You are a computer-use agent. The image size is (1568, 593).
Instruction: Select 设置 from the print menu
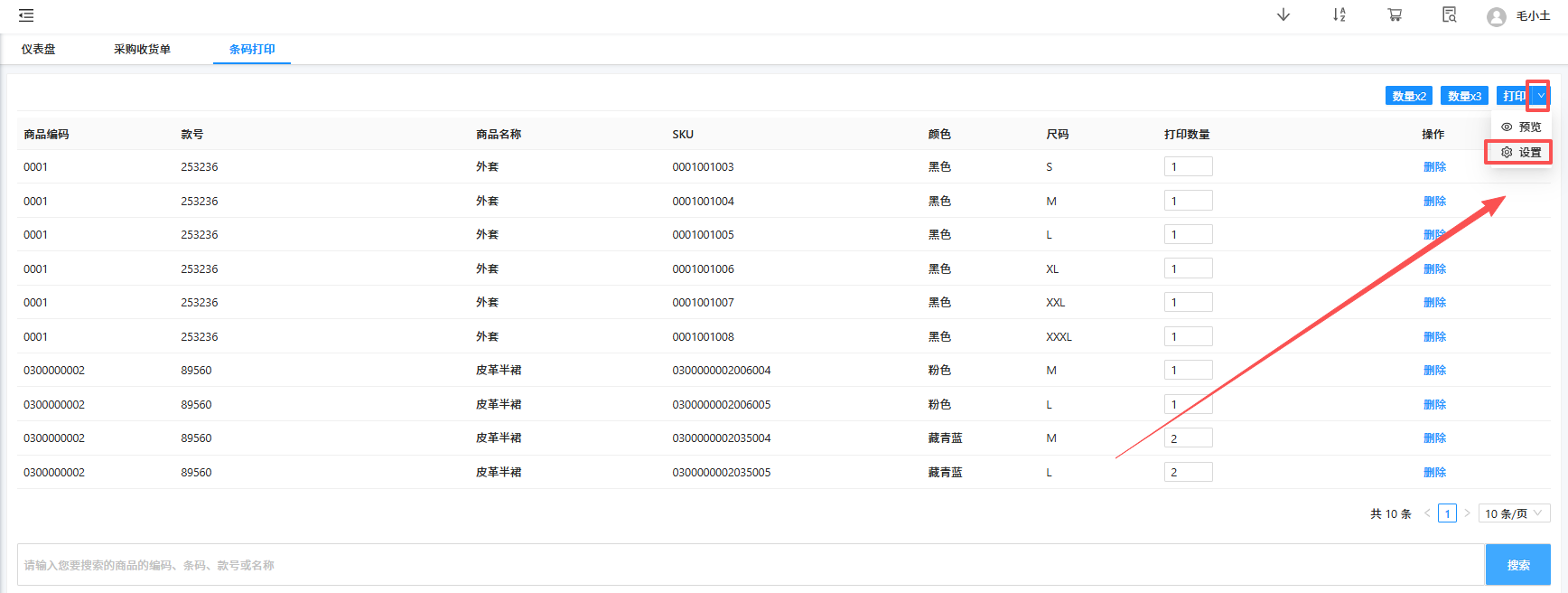coord(1522,153)
